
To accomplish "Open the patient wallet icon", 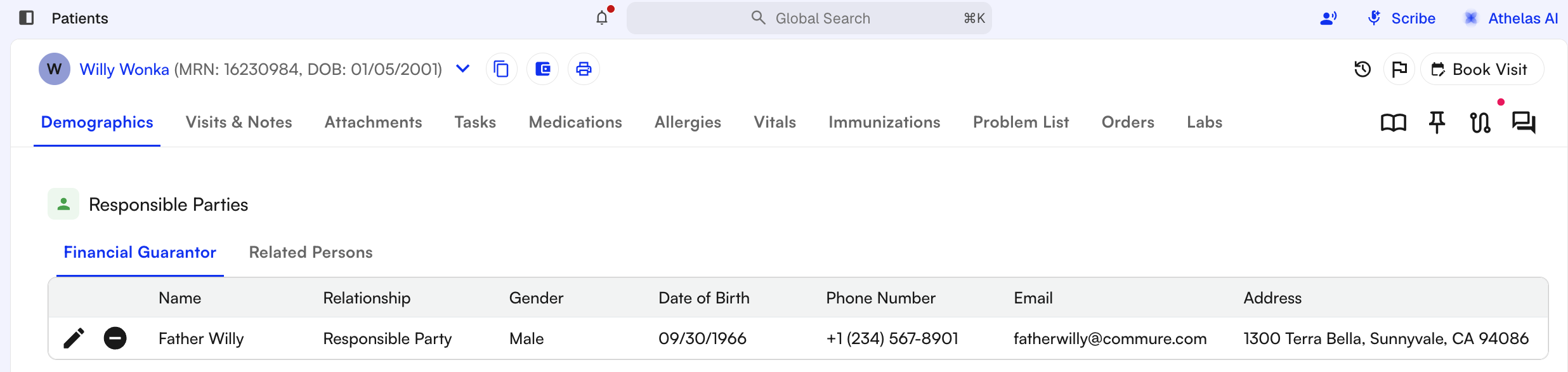I will pyautogui.click(x=543, y=69).
